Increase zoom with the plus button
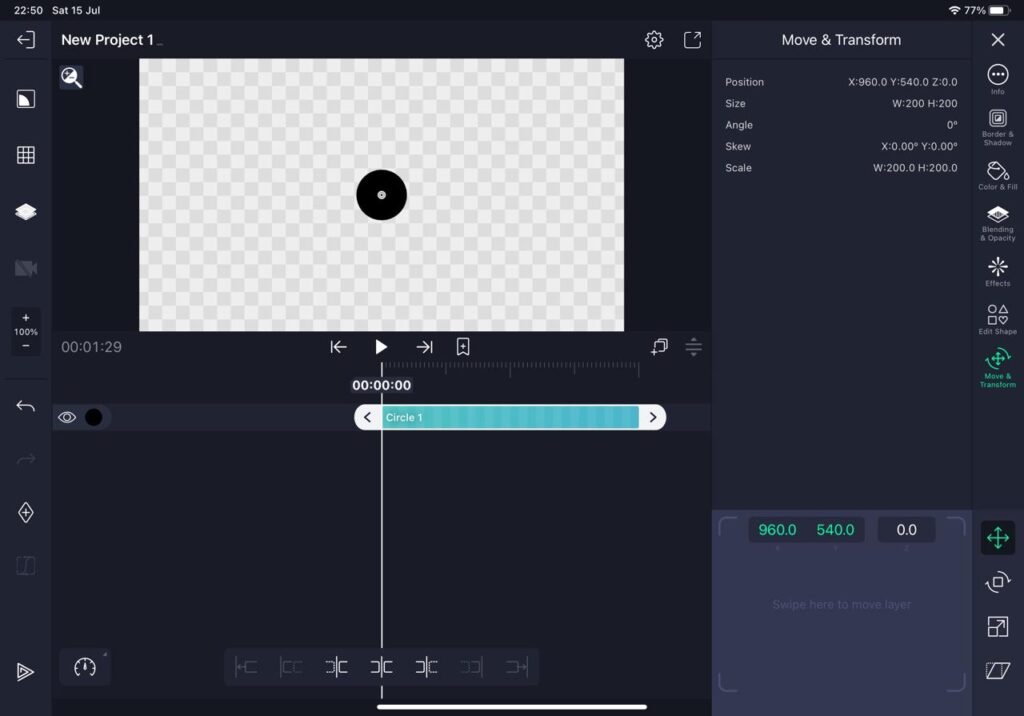 click(x=25, y=317)
